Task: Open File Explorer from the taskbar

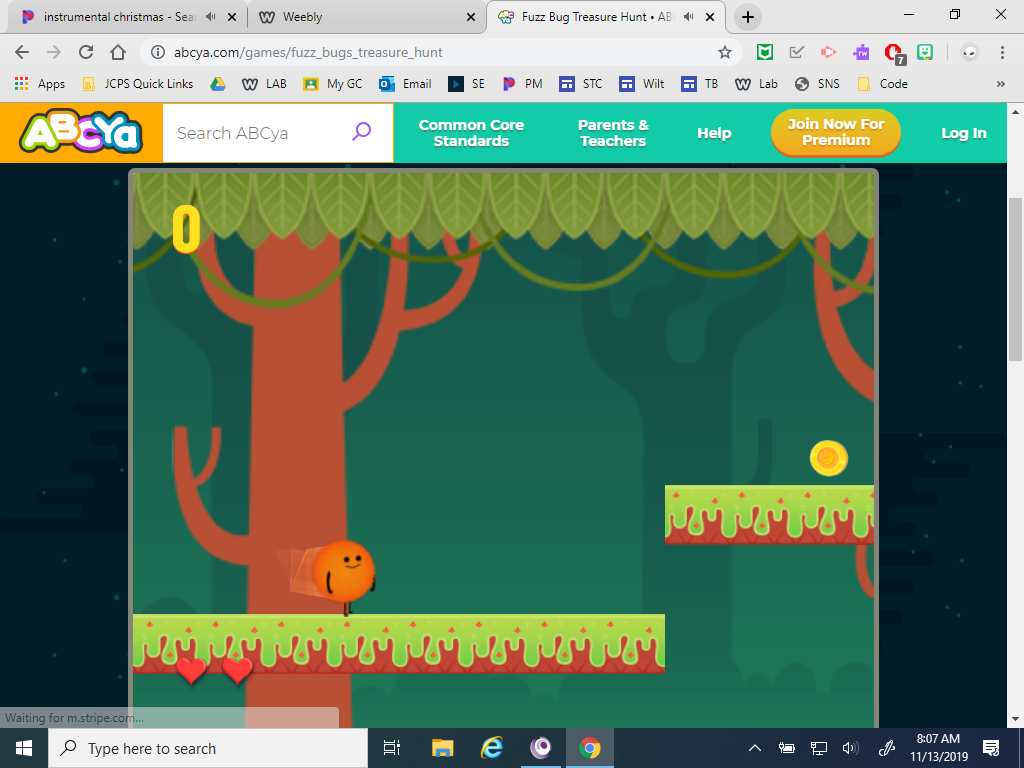Action: coord(442,748)
